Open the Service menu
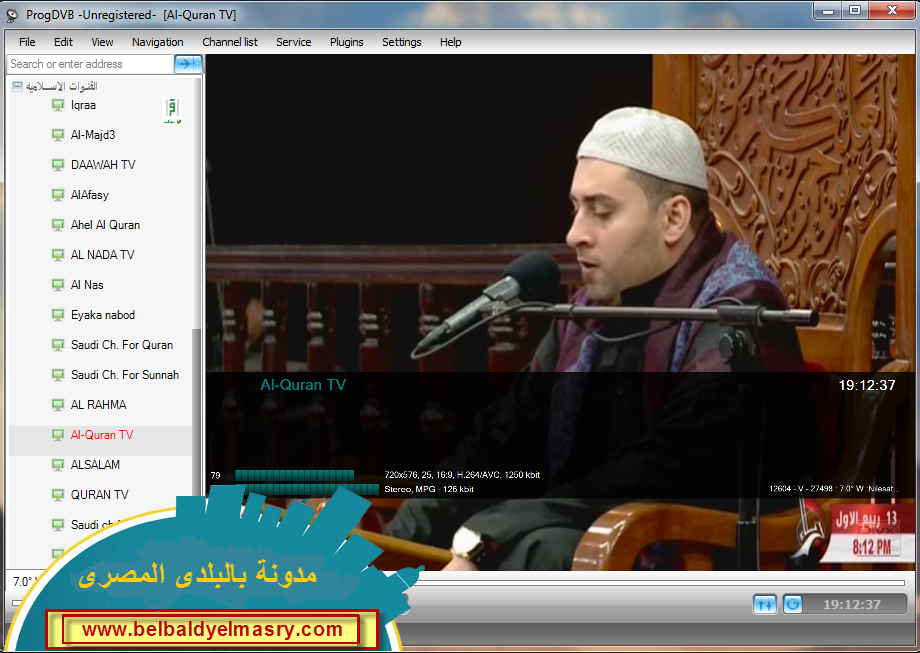 coord(293,42)
